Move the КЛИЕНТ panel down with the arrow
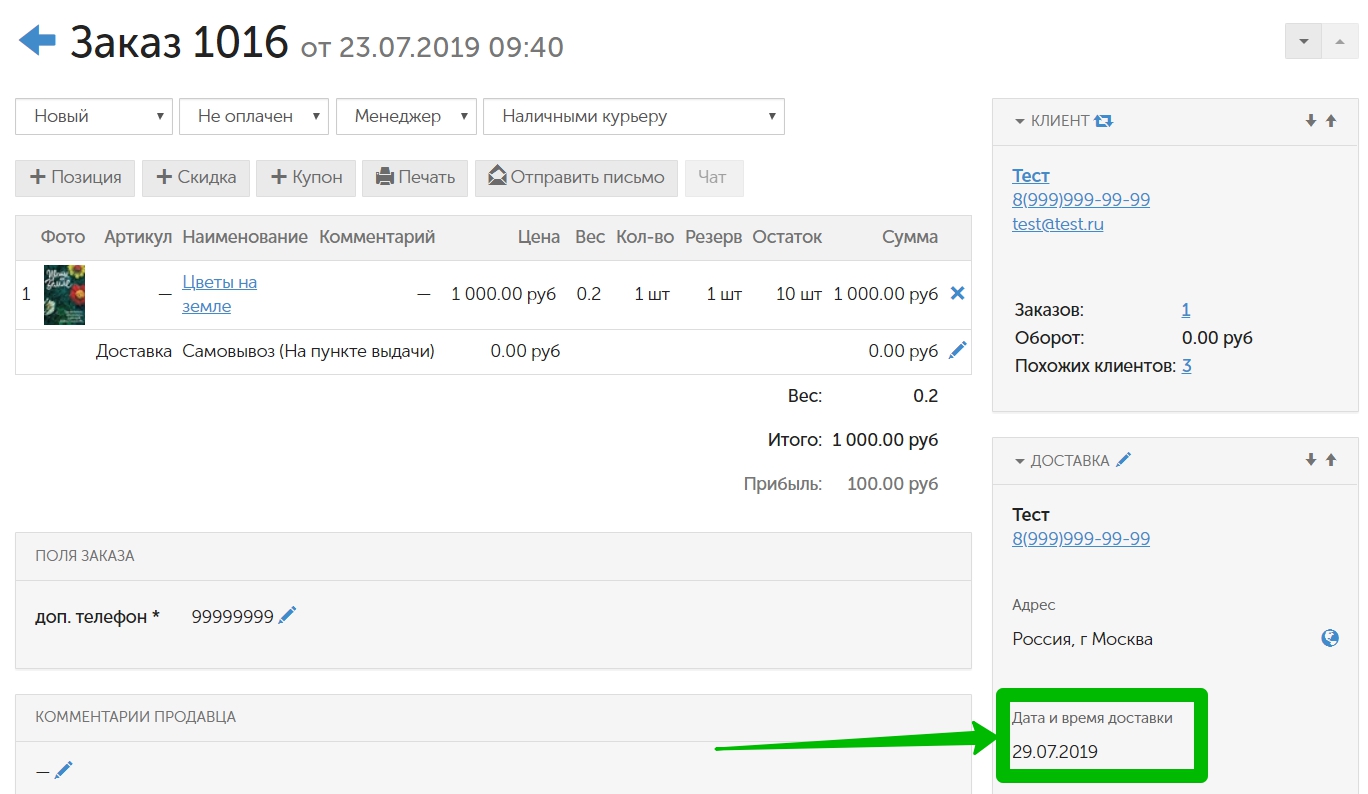1368x794 pixels. (x=1311, y=121)
